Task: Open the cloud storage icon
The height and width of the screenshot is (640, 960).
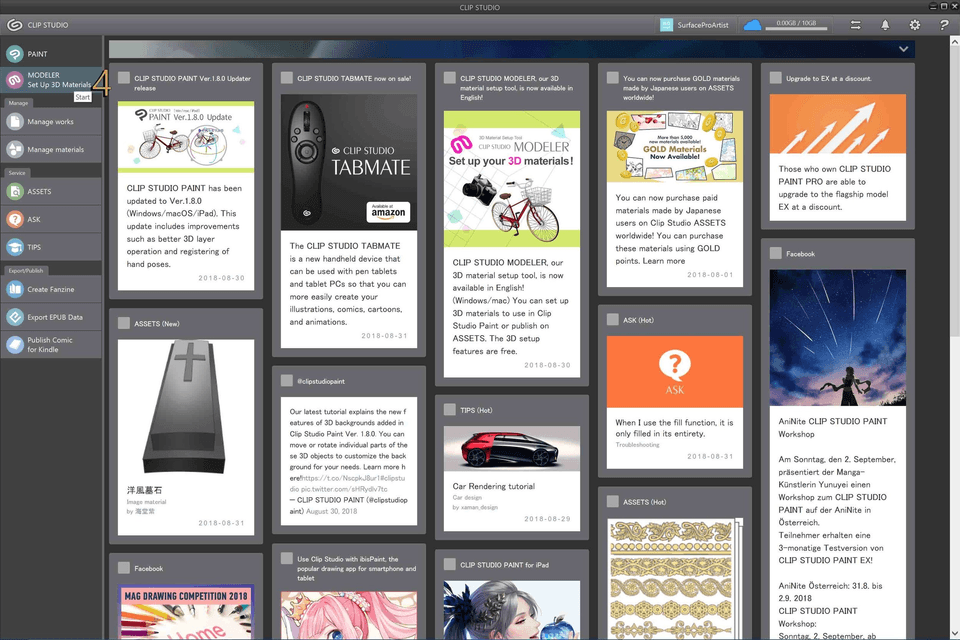Action: tap(752, 25)
